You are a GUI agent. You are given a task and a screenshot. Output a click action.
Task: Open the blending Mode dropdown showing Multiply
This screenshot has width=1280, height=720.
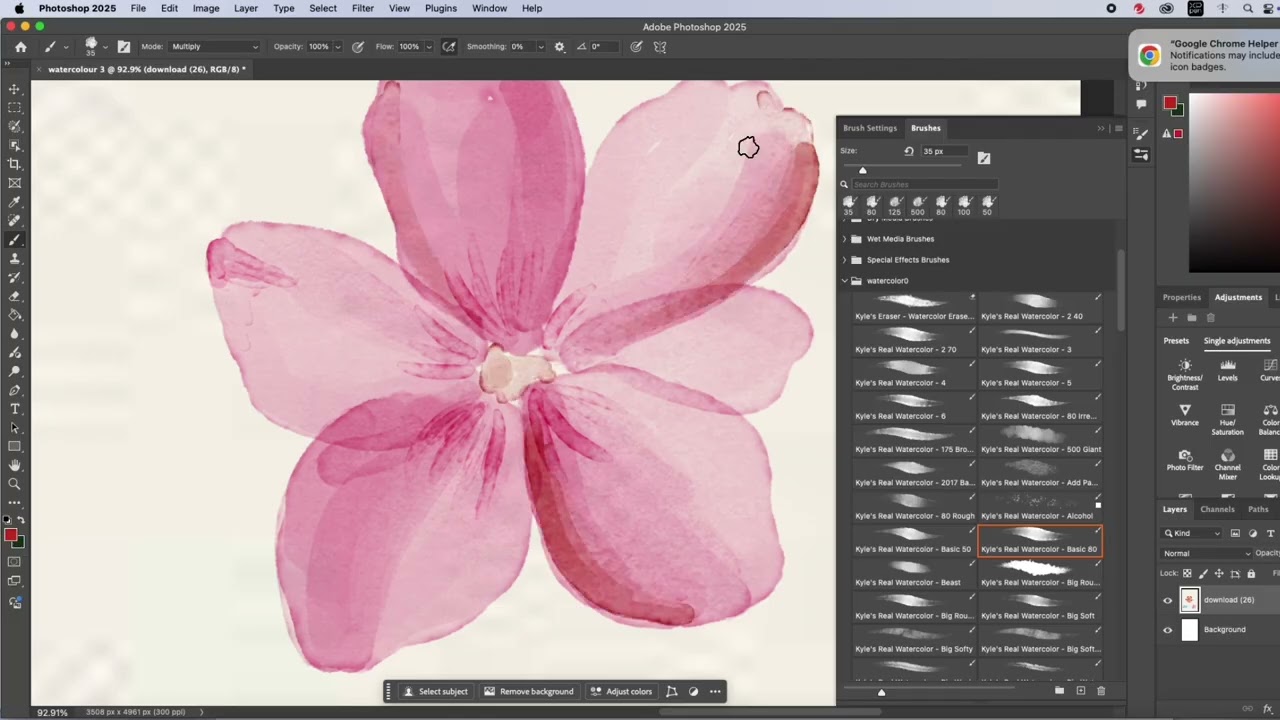coord(214,46)
